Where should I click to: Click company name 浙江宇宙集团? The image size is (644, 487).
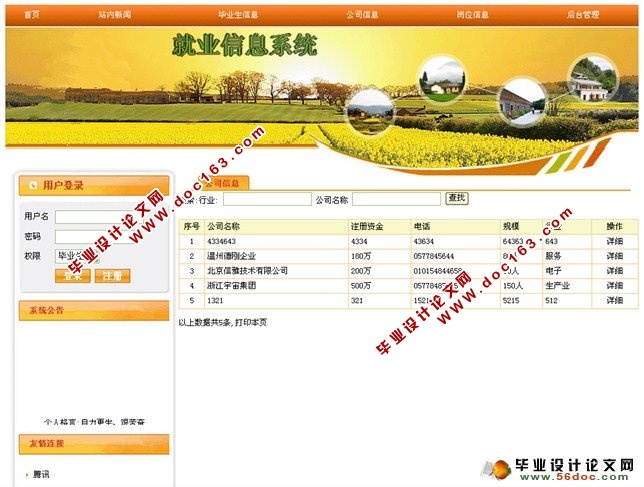(x=231, y=286)
